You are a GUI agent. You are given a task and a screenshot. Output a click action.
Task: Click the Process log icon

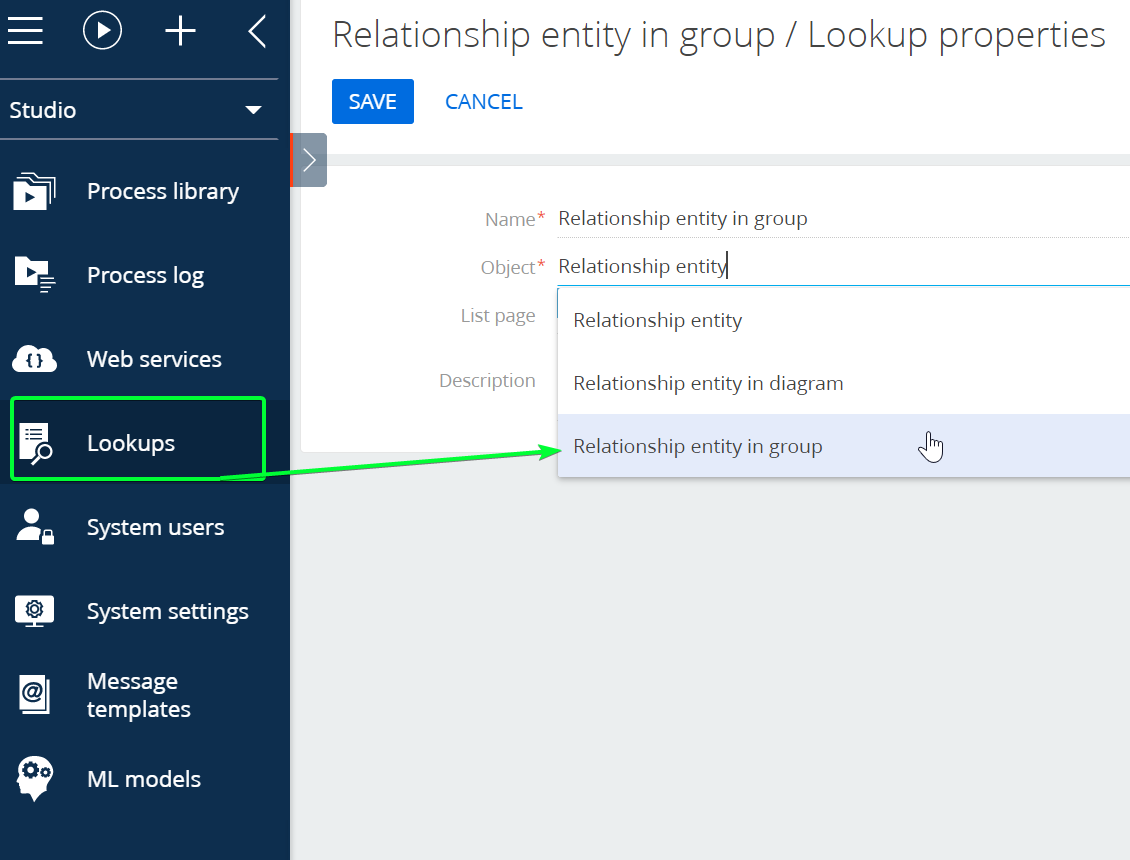35,275
